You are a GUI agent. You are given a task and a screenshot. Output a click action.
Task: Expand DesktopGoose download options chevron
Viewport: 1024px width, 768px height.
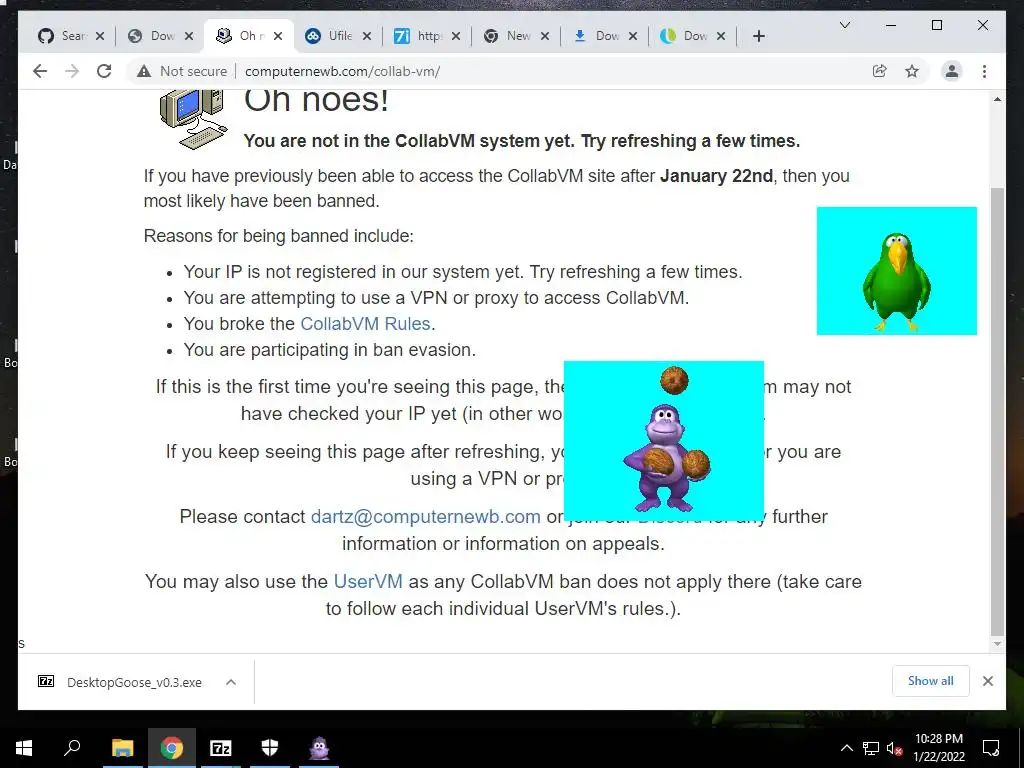231,682
